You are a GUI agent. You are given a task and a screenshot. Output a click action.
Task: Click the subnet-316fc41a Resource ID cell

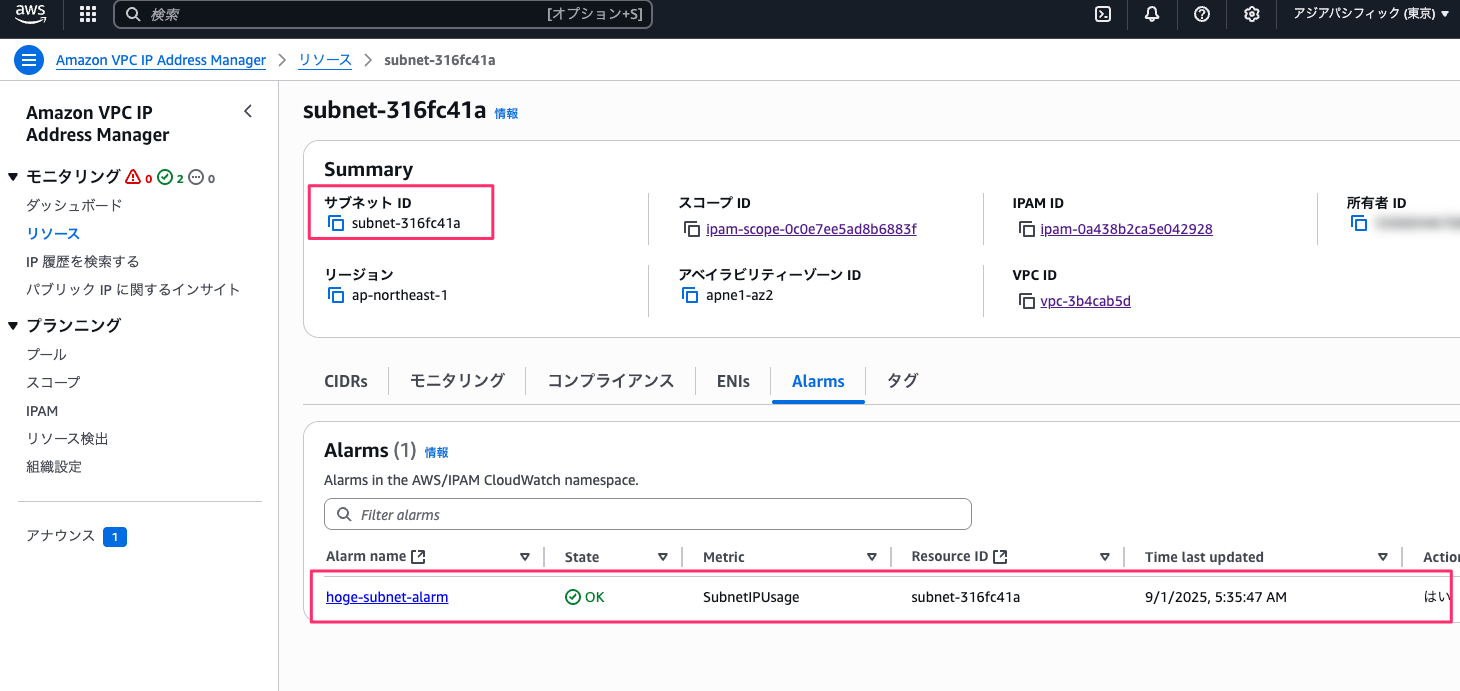point(966,597)
